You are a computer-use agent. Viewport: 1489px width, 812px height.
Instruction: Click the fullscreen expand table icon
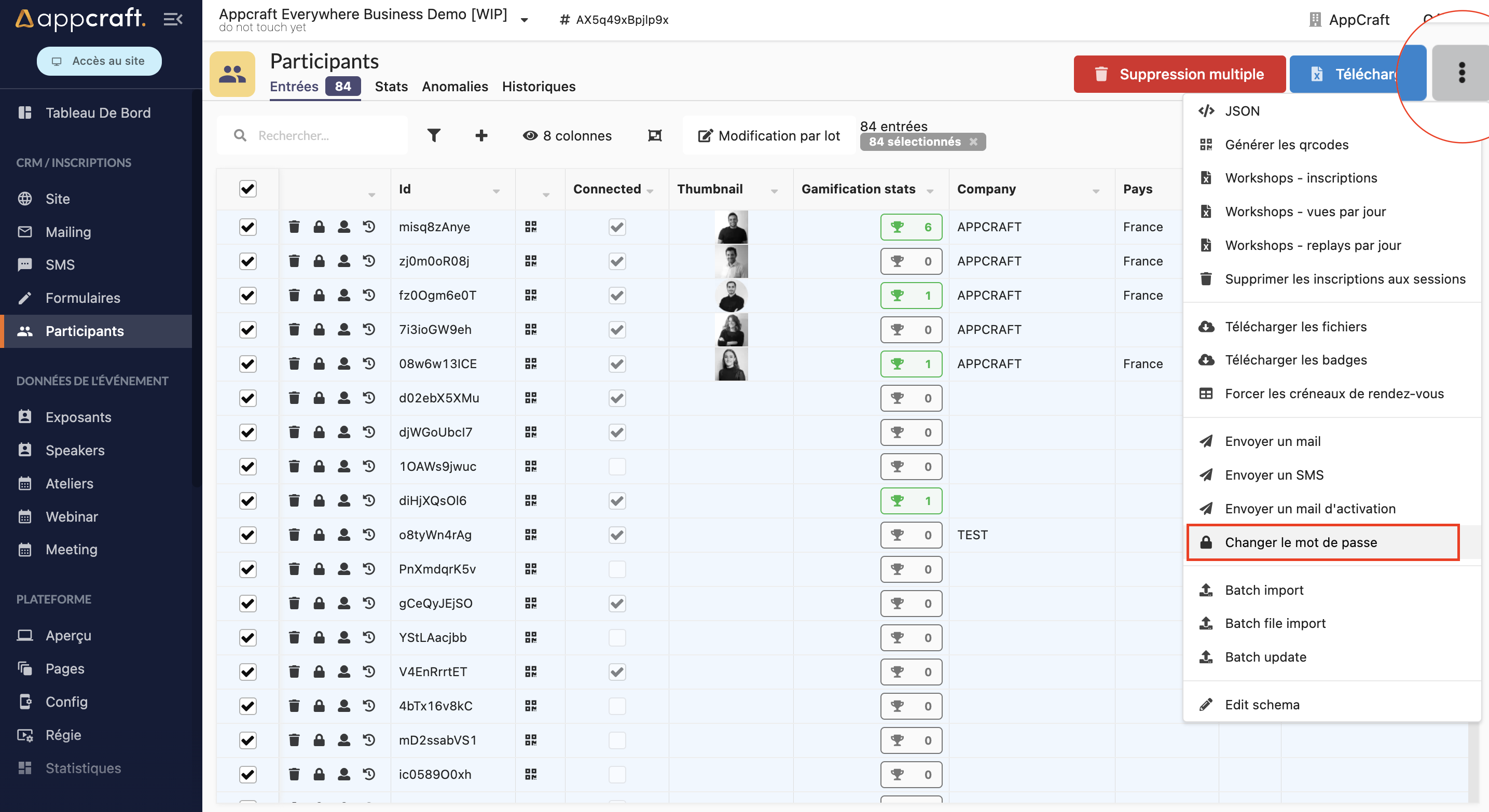coord(654,136)
